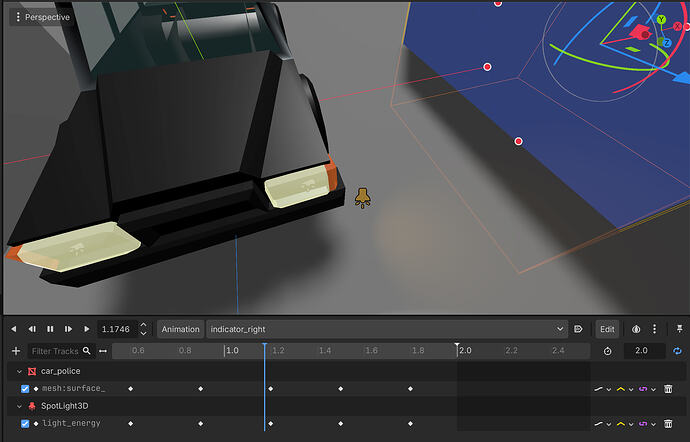Disable the mesh:surface_ track checkbox
The width and height of the screenshot is (690, 442).
click(25, 389)
